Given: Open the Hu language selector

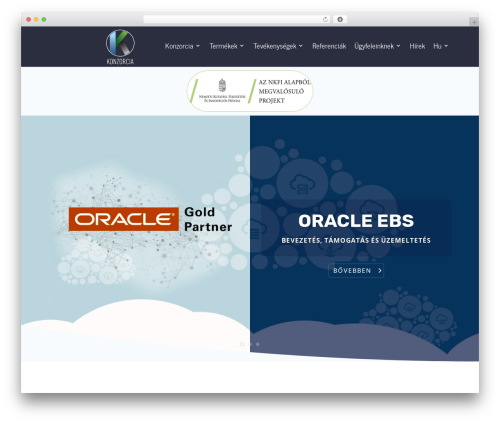Looking at the screenshot, I should point(440,46).
